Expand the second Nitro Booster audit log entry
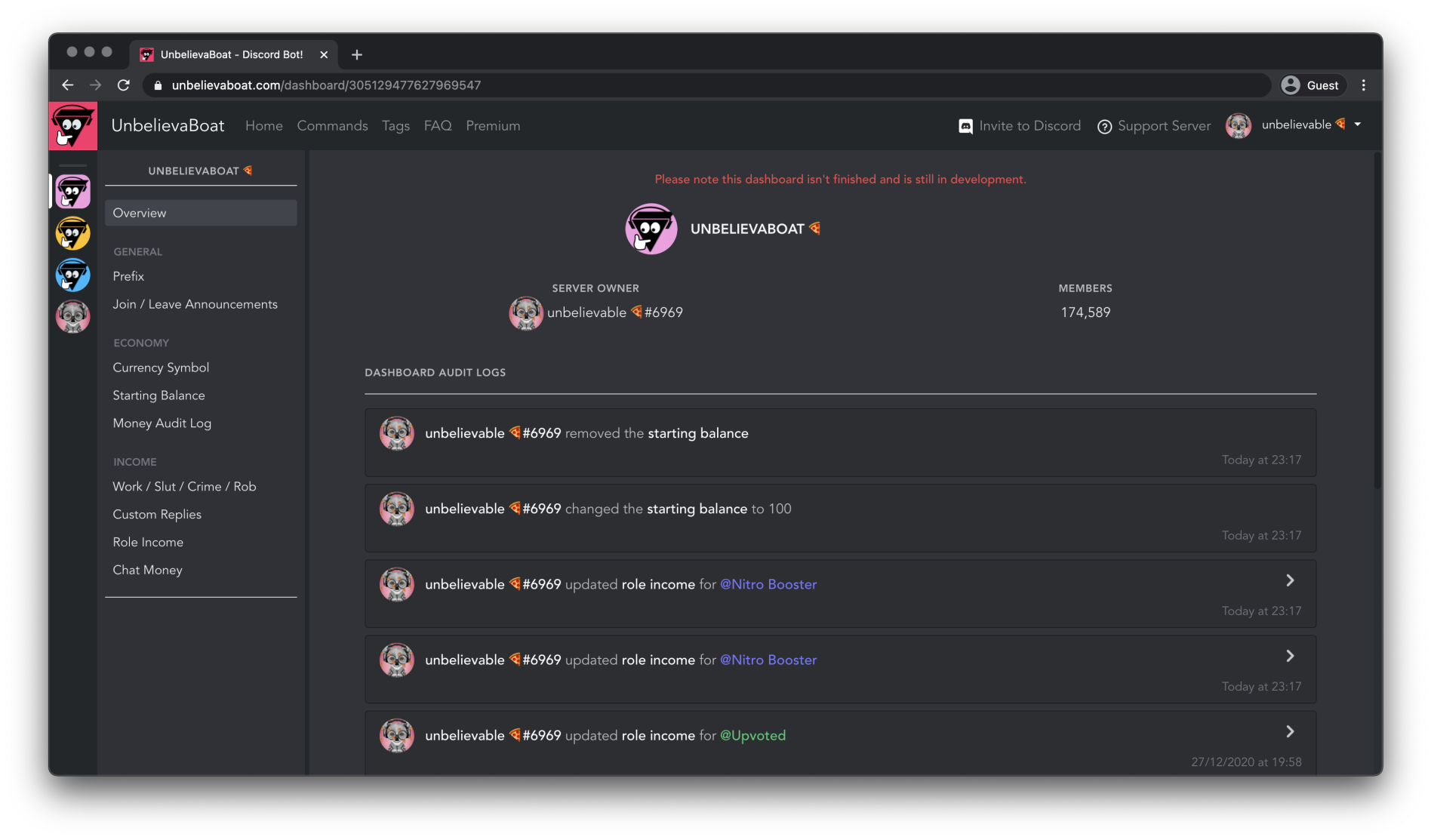This screenshot has width=1431, height=840. click(x=1290, y=656)
